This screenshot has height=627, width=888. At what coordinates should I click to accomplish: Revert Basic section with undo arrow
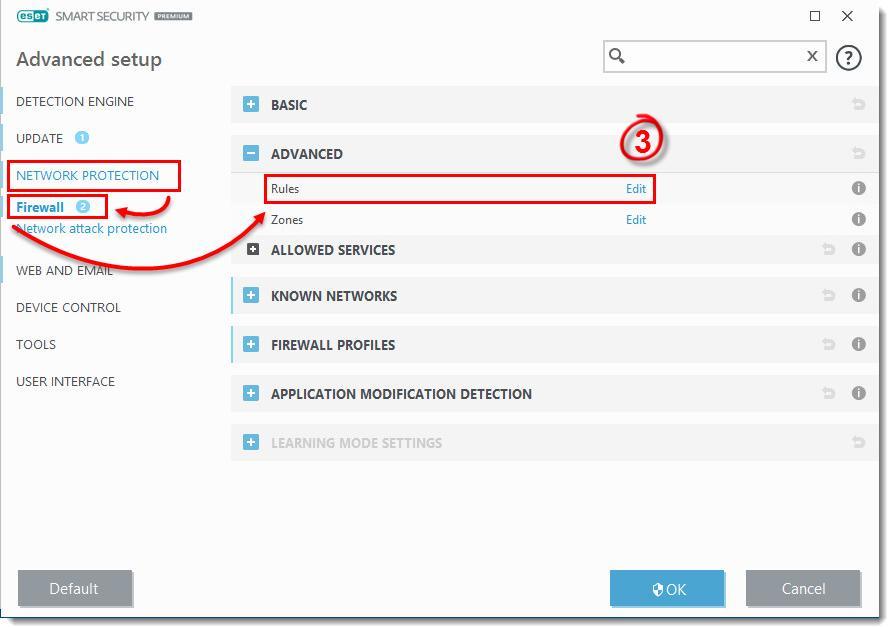(x=858, y=104)
